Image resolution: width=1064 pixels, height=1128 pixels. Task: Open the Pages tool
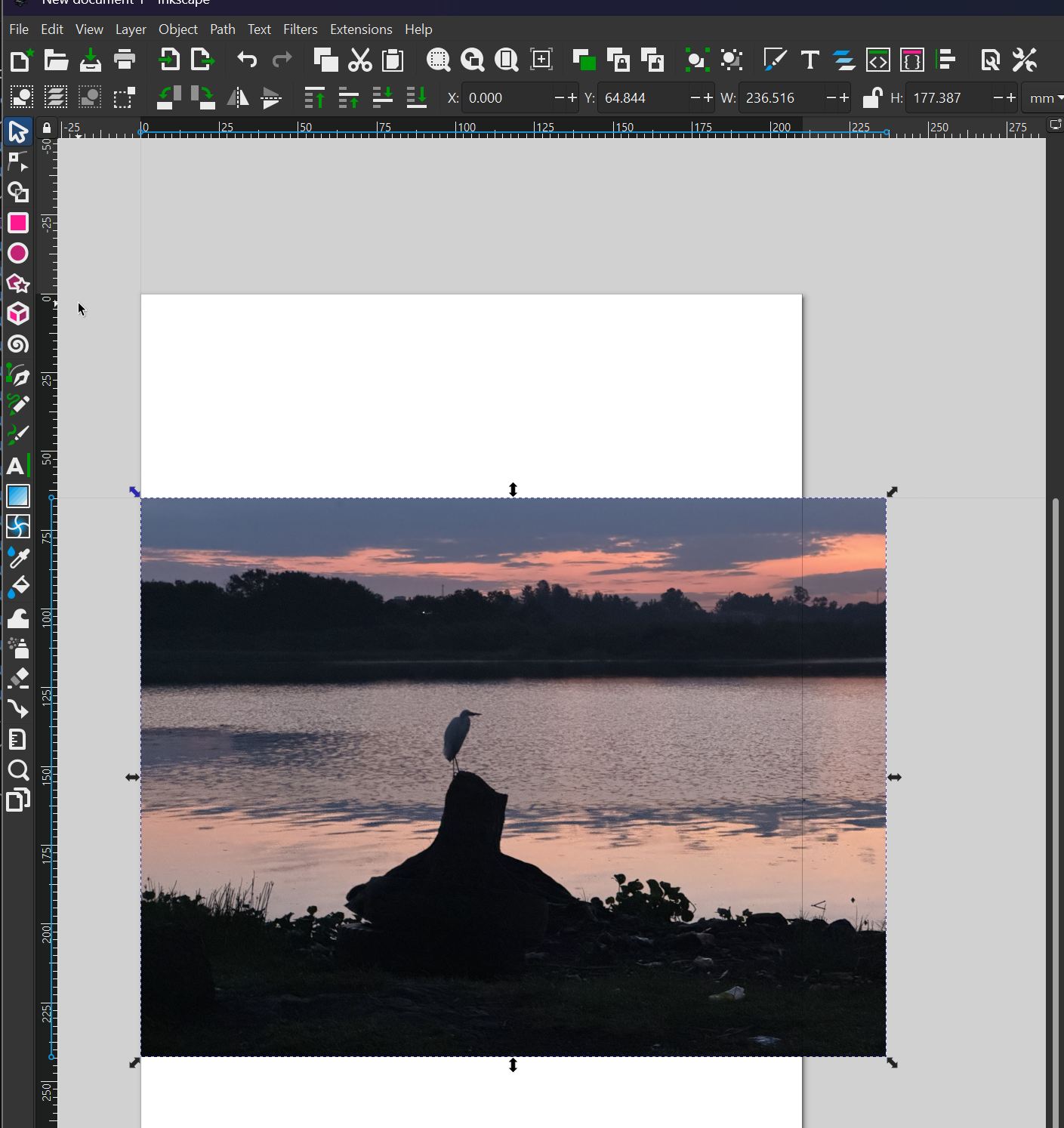coord(18,800)
